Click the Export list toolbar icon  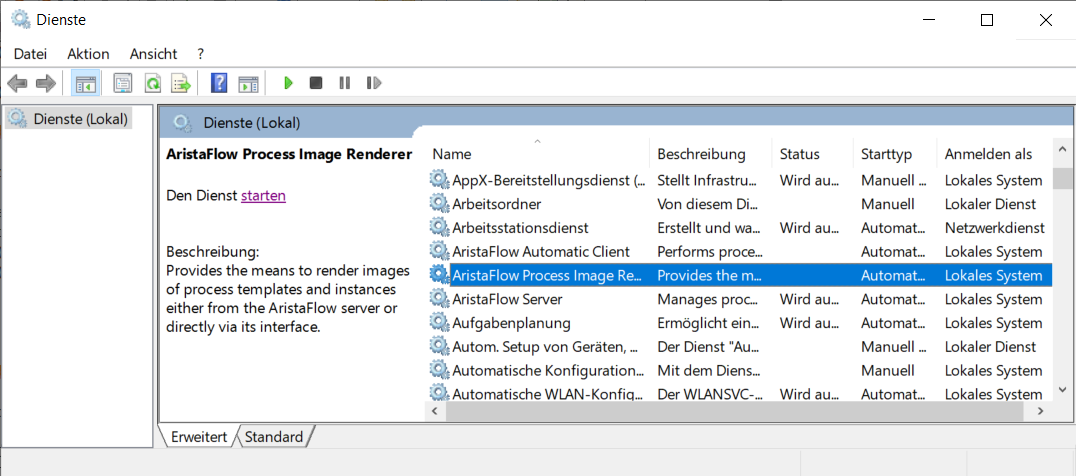pyautogui.click(x=181, y=84)
